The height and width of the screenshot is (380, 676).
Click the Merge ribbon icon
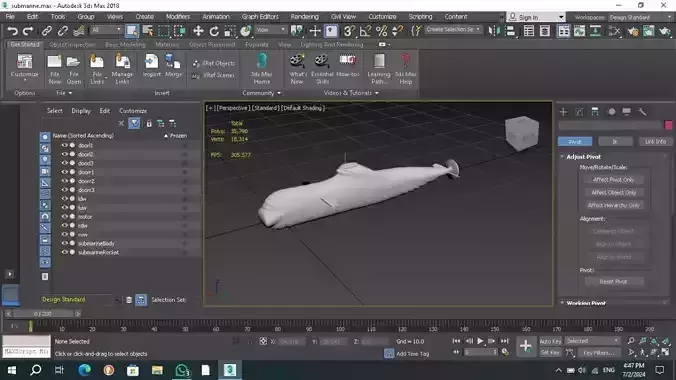pos(173,66)
